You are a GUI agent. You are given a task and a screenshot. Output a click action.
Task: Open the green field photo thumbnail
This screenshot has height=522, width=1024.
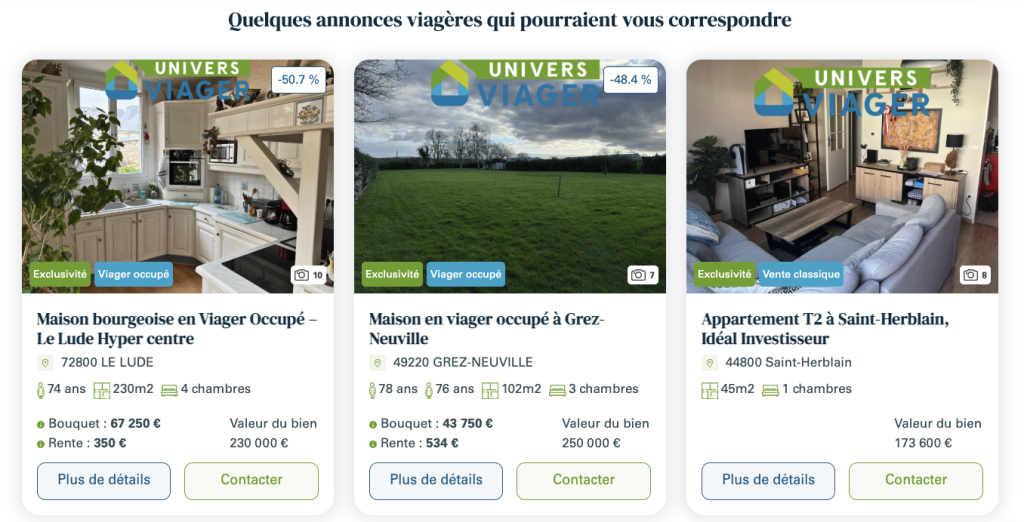click(x=510, y=176)
